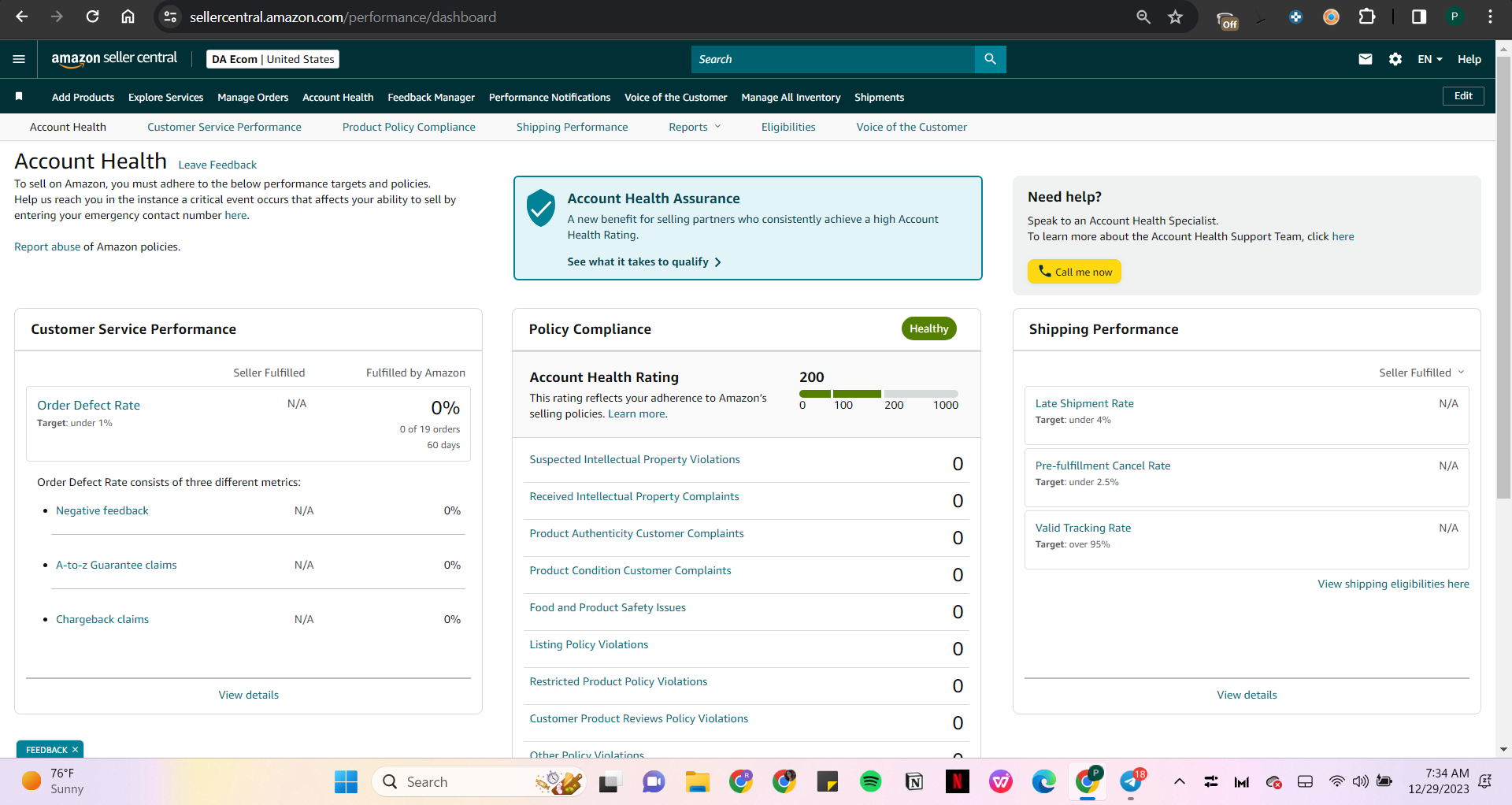Close the FEEDBACK tab widget
This screenshot has width=1512, height=805.
(x=75, y=750)
